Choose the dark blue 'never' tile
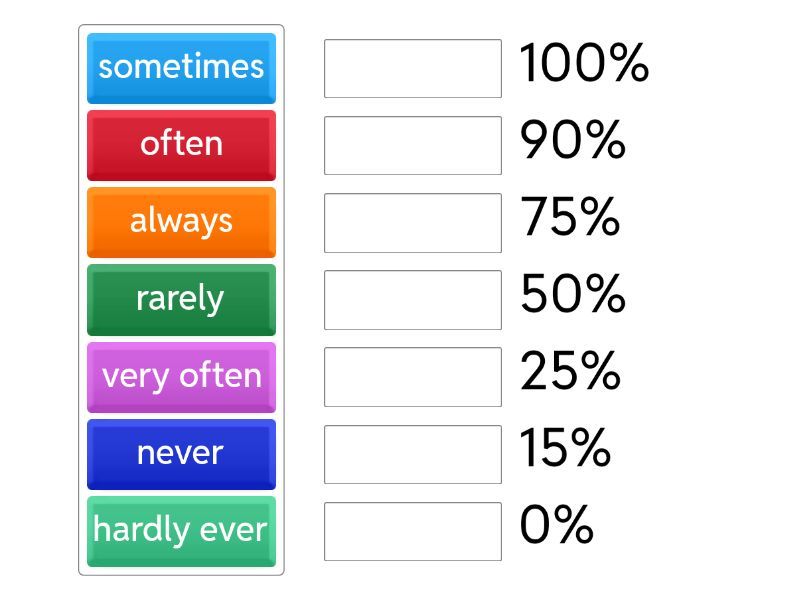The image size is (800, 600). pos(181,454)
